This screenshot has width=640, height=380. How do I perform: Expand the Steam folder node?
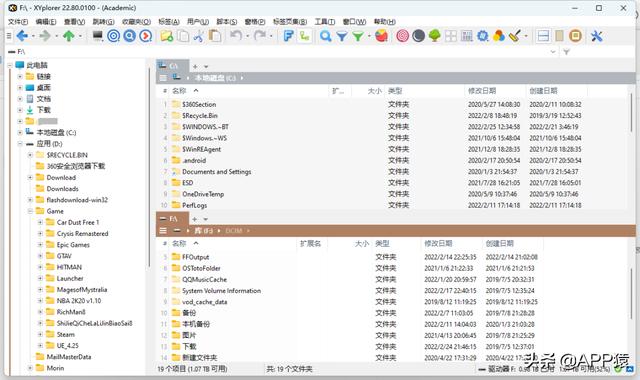pos(40,334)
